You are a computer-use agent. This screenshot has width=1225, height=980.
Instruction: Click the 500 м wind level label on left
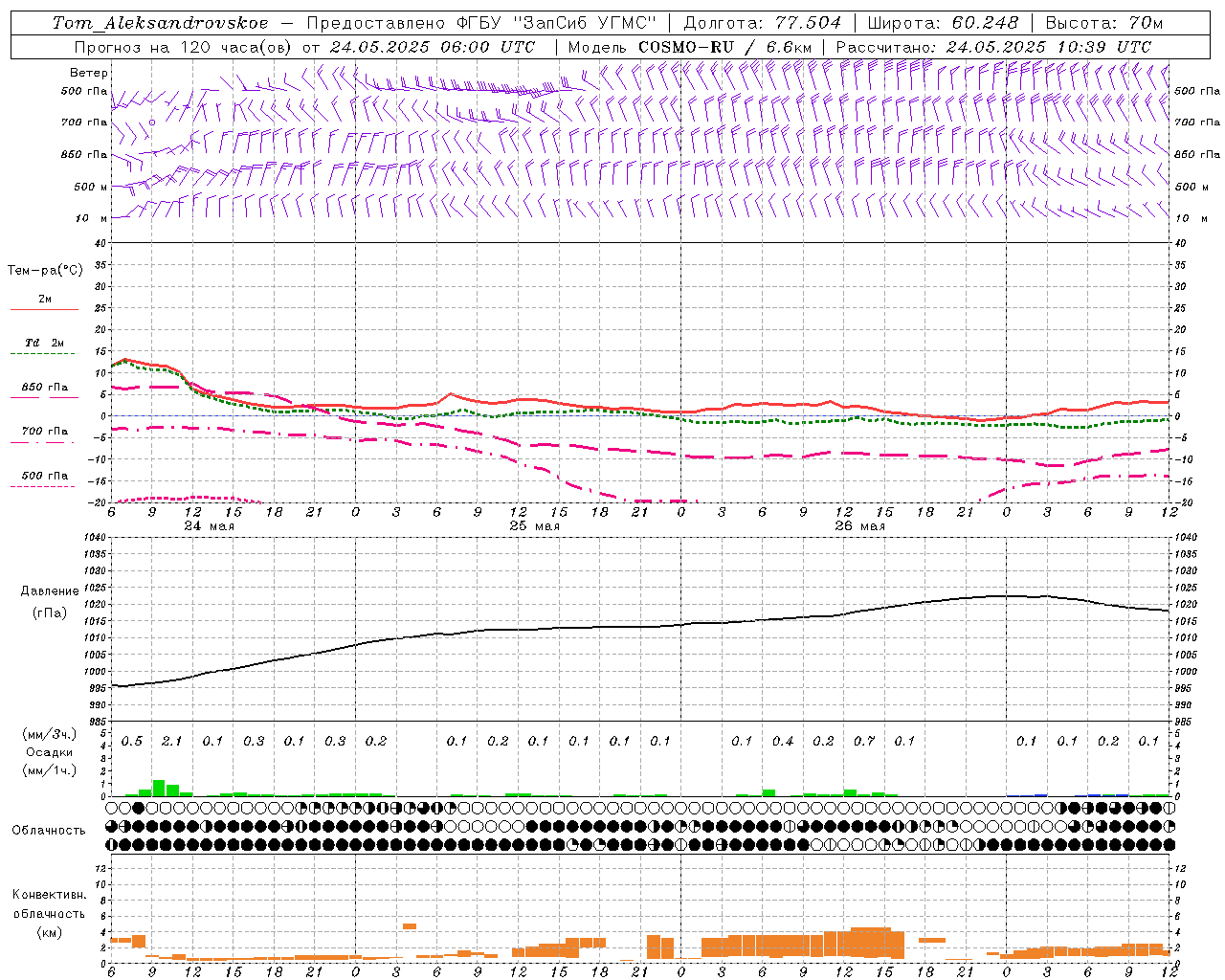(91, 187)
